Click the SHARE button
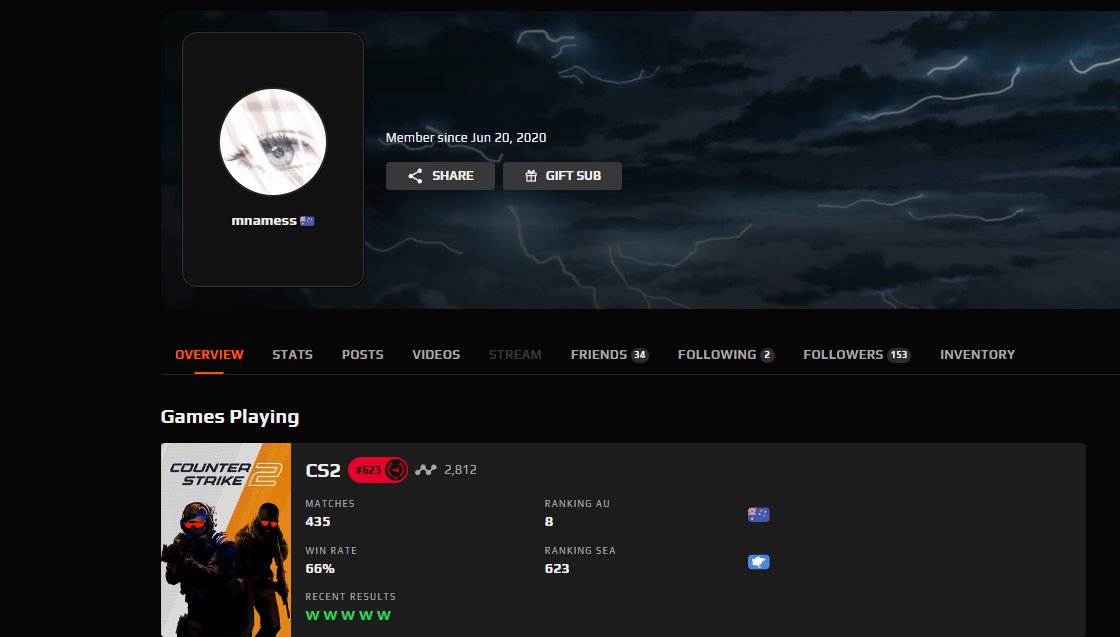This screenshot has width=1120, height=637. (440, 175)
